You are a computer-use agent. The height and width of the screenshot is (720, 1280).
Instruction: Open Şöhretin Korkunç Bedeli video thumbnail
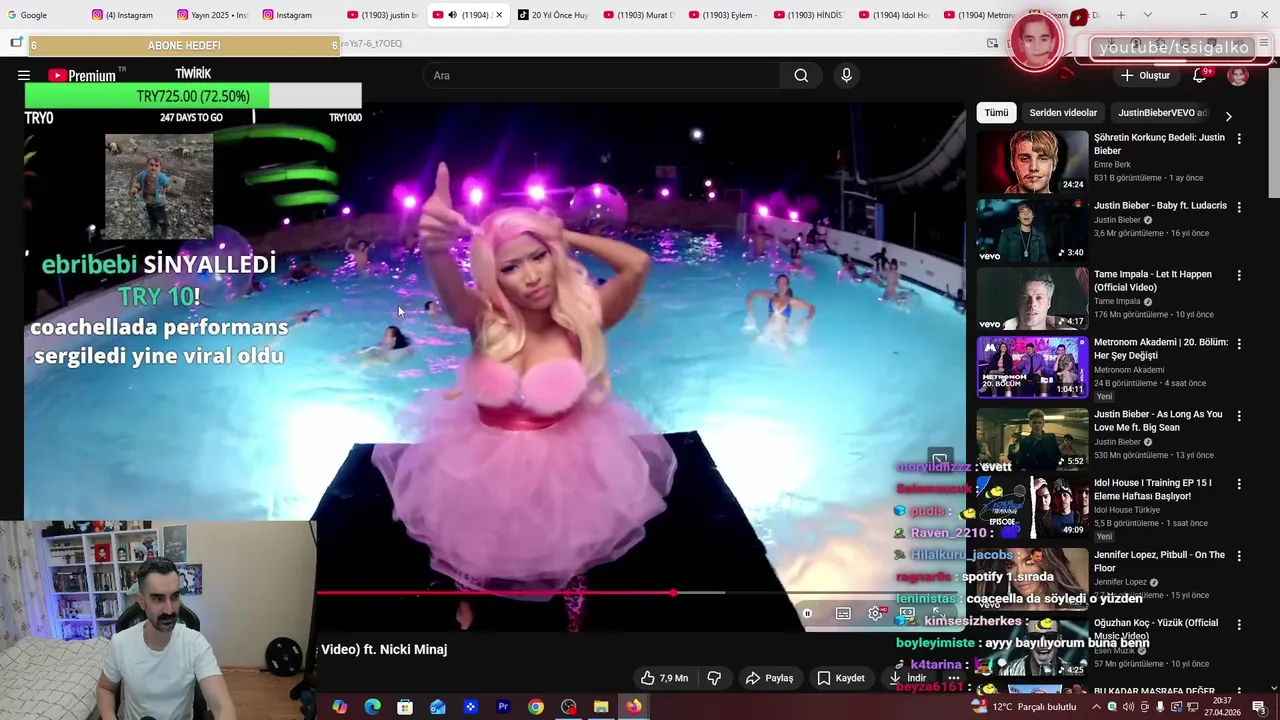pos(1032,162)
